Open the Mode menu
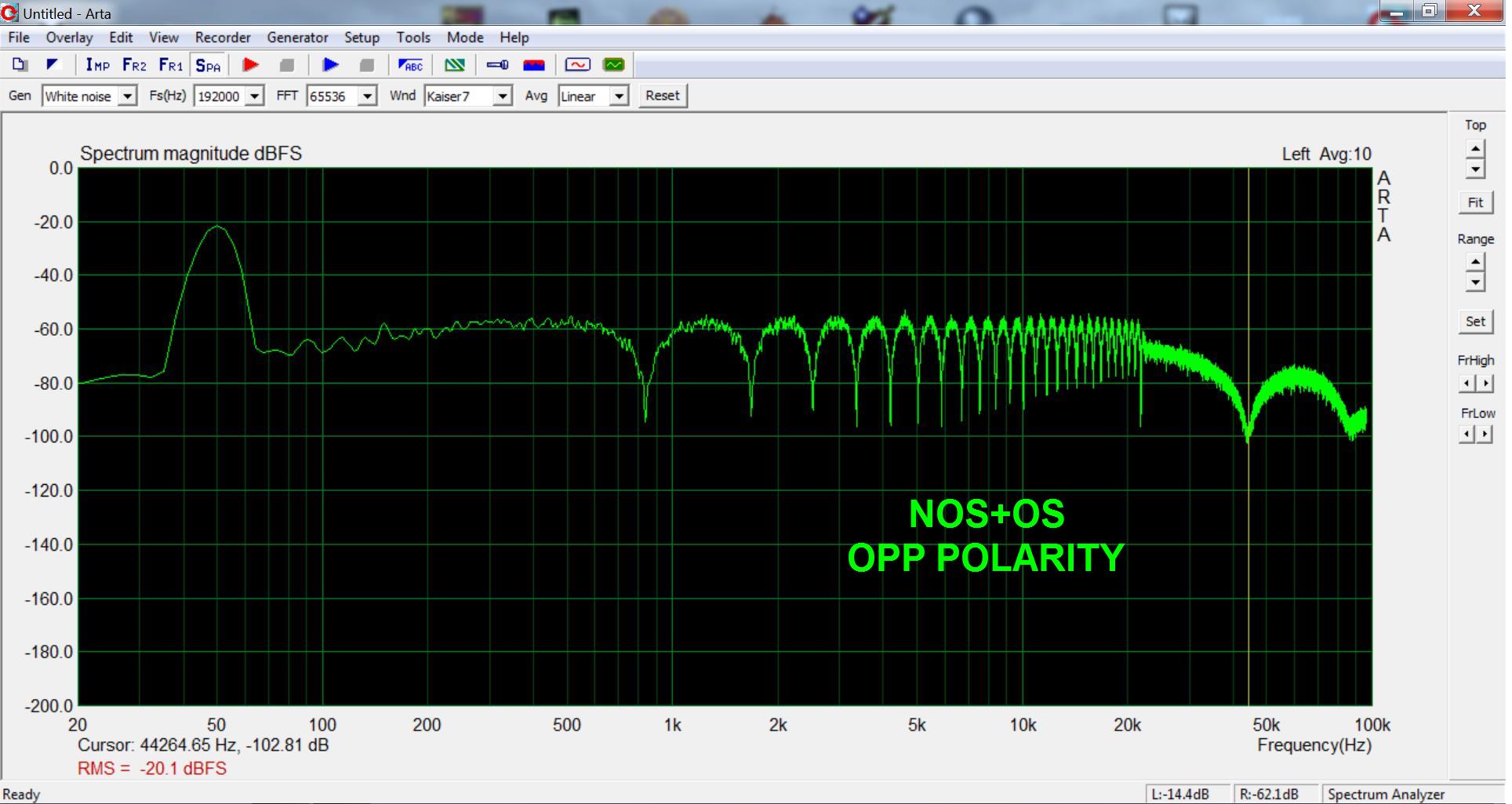 point(465,38)
